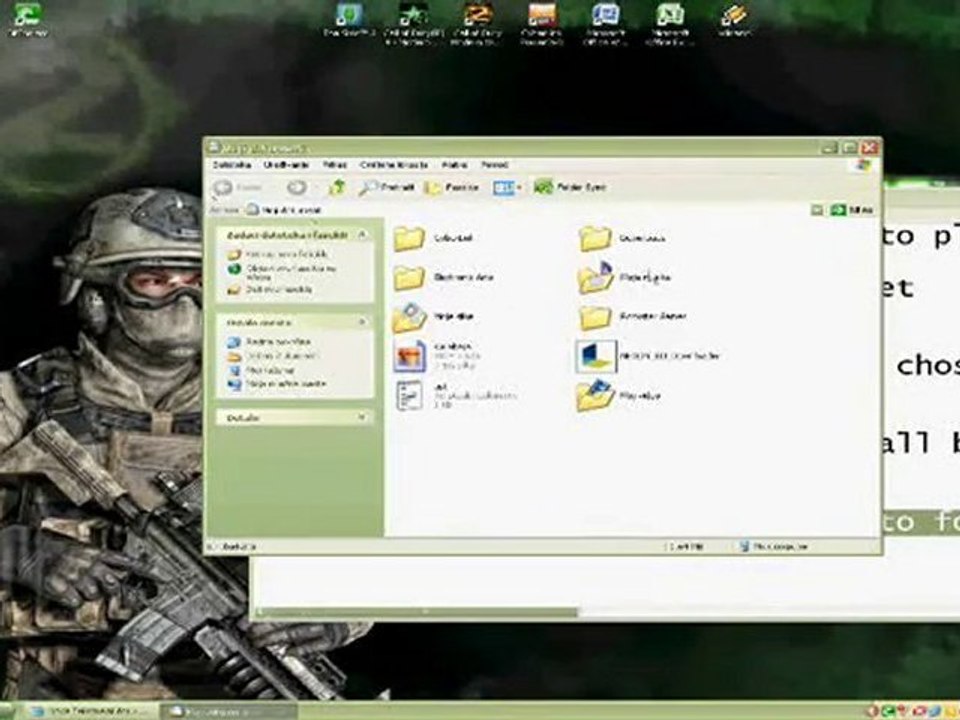
Task: Open the Edit menu in Explorer
Action: 286,165
